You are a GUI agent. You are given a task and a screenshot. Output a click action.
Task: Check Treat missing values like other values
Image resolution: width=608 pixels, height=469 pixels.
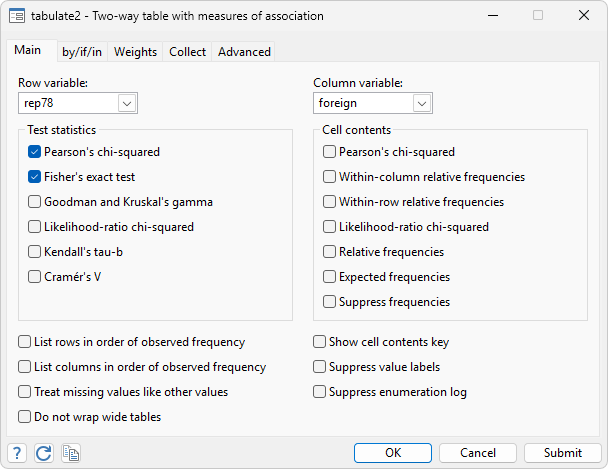(25, 392)
